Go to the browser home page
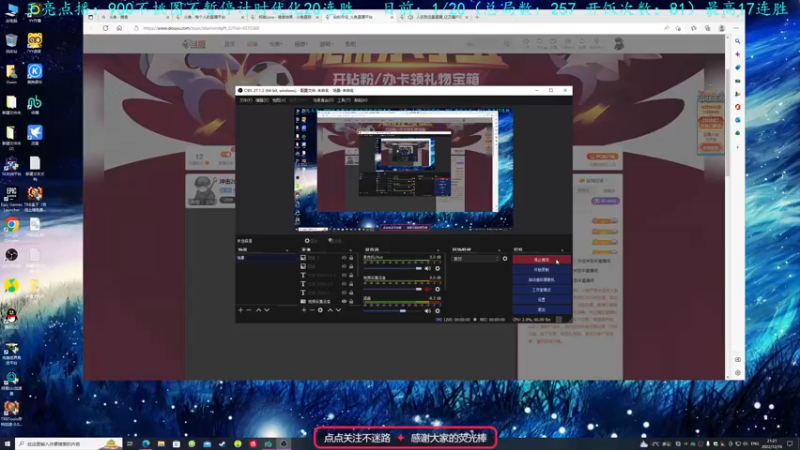The width and height of the screenshot is (800, 450). [x=119, y=28]
